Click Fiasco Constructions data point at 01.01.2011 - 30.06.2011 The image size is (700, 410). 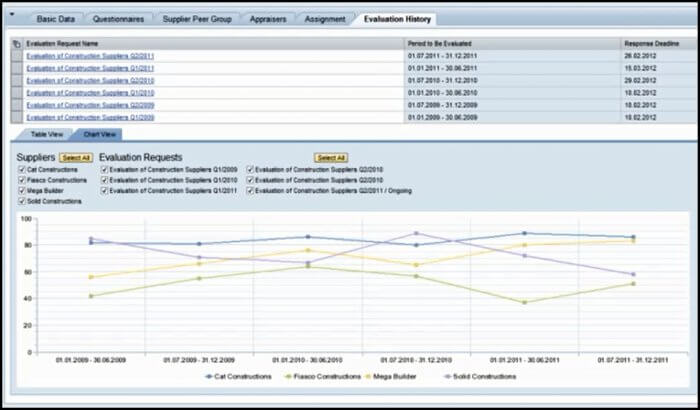point(525,302)
